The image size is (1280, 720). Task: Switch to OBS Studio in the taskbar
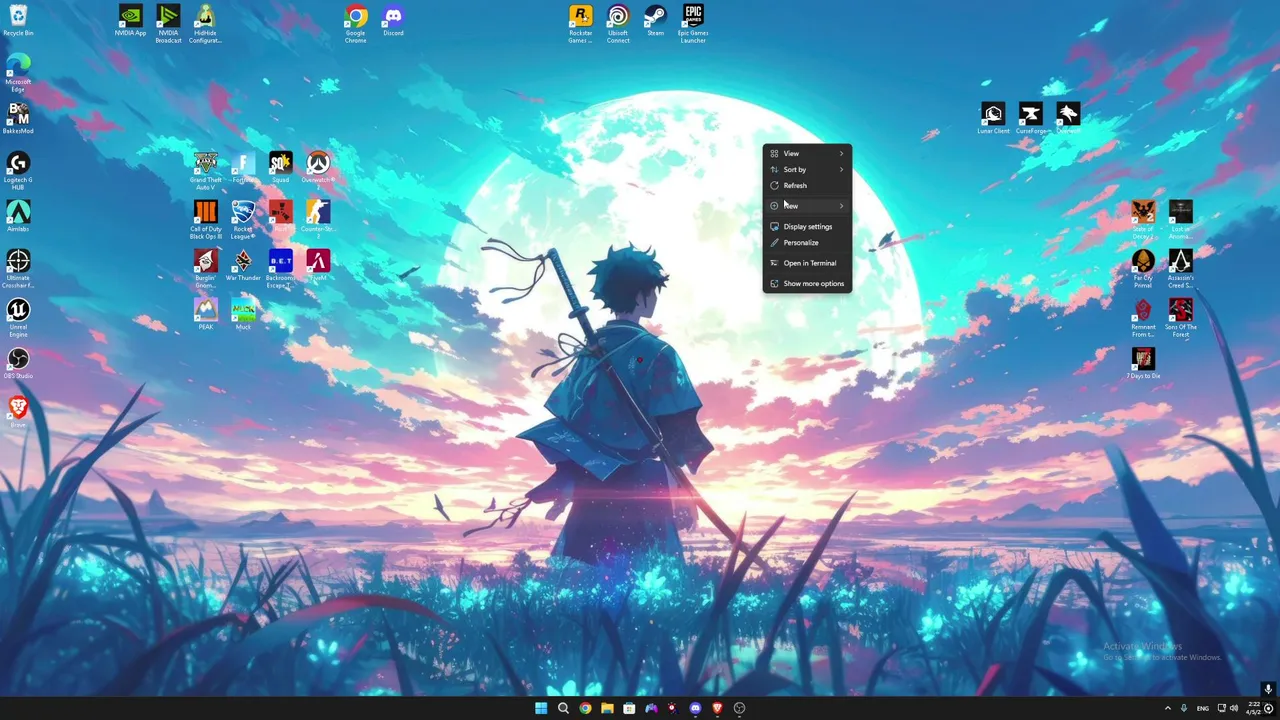740,708
